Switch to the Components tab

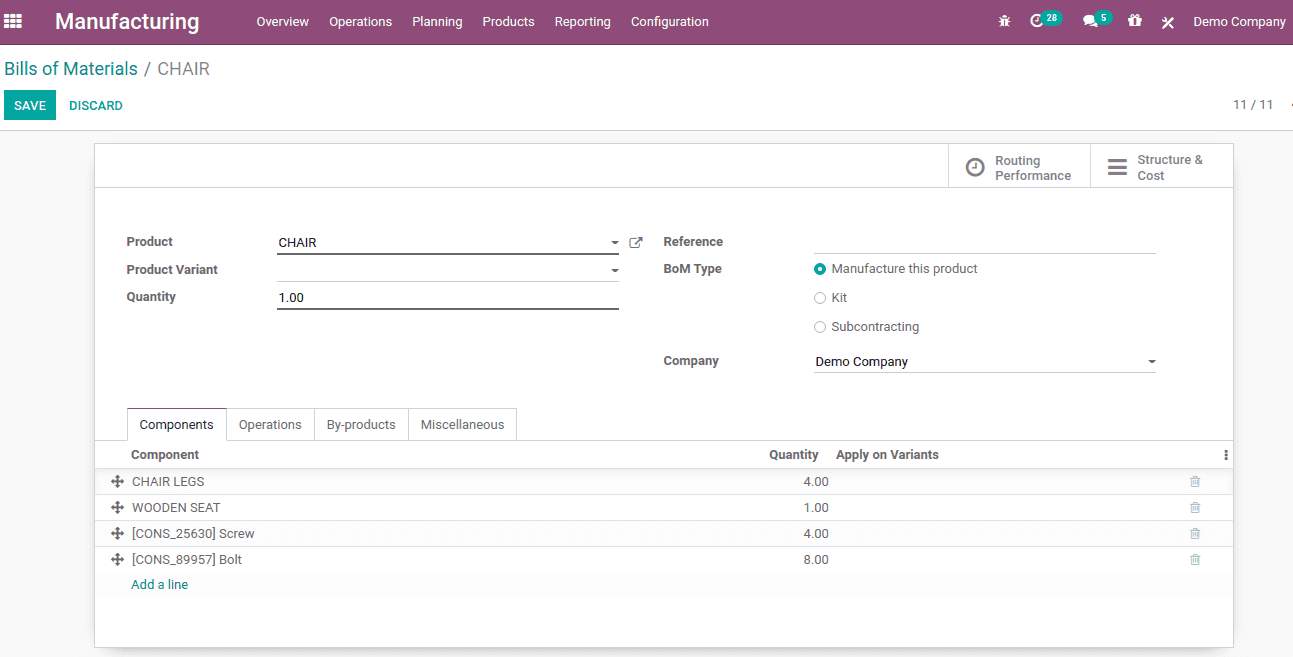click(x=177, y=425)
